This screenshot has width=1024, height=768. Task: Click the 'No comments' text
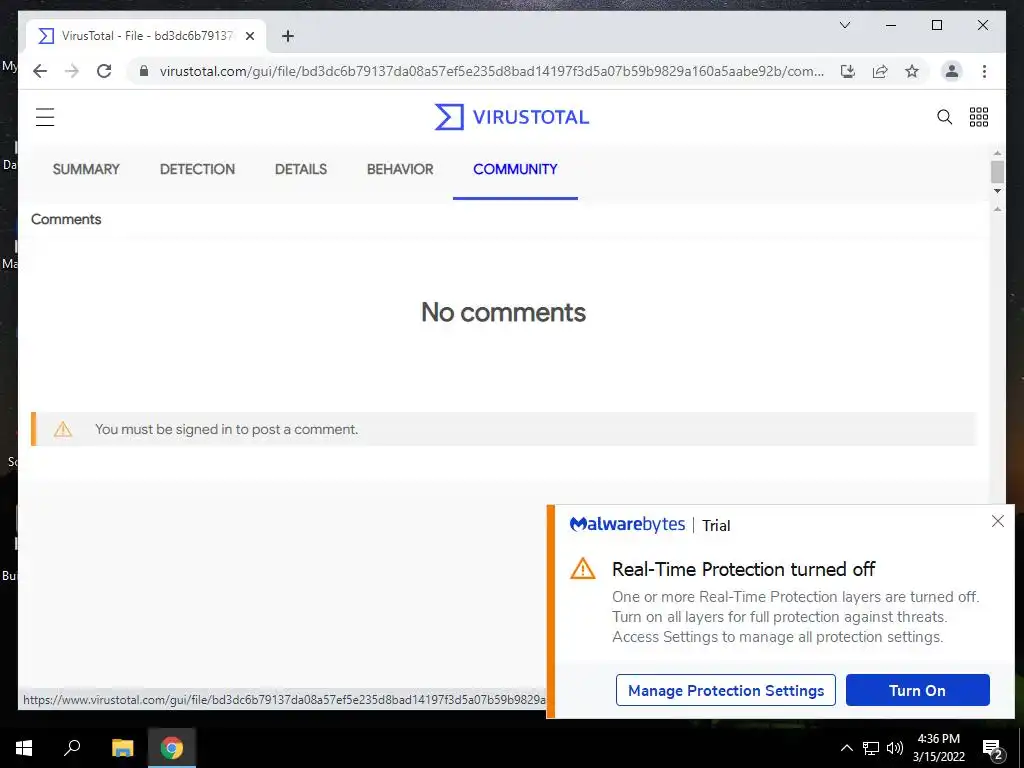point(504,312)
